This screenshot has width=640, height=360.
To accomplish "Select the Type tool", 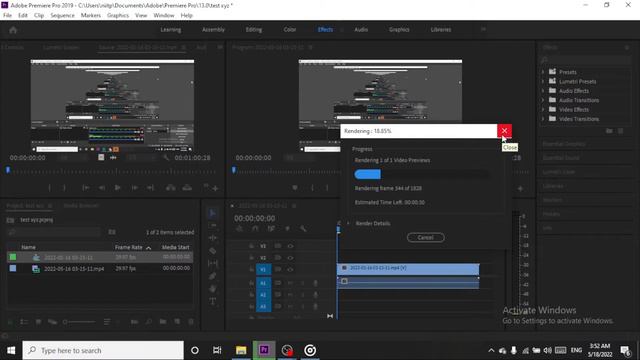I will (213, 302).
